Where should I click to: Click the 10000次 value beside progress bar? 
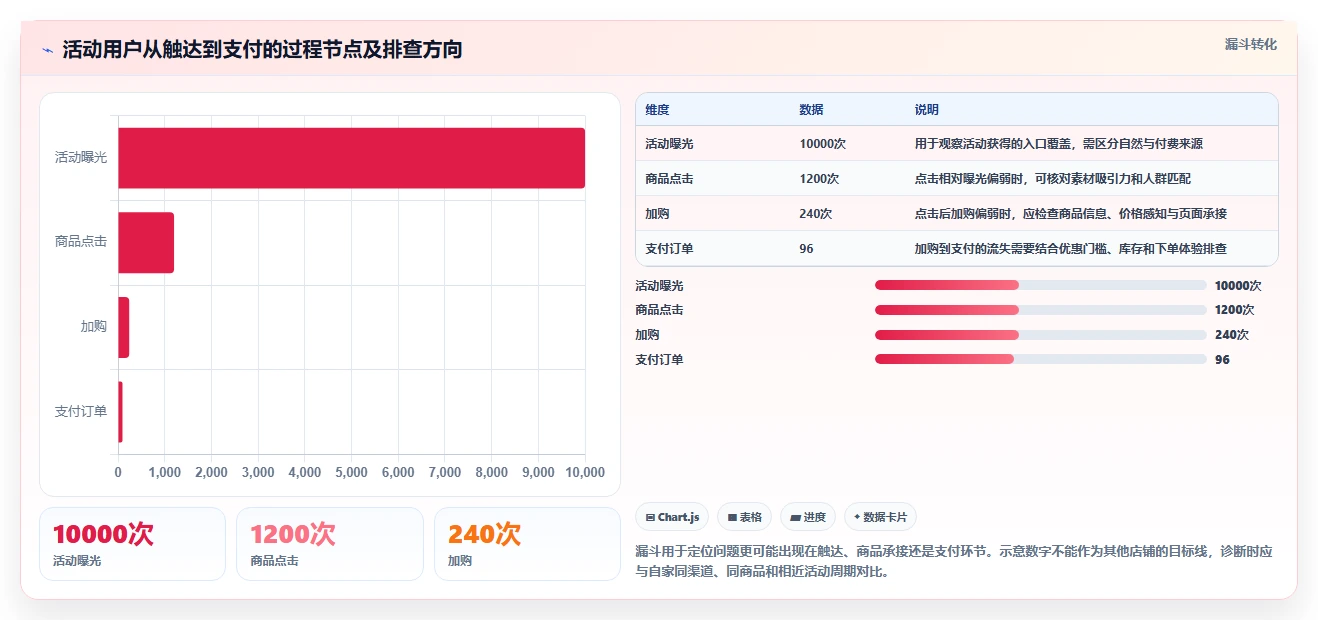(x=1238, y=286)
